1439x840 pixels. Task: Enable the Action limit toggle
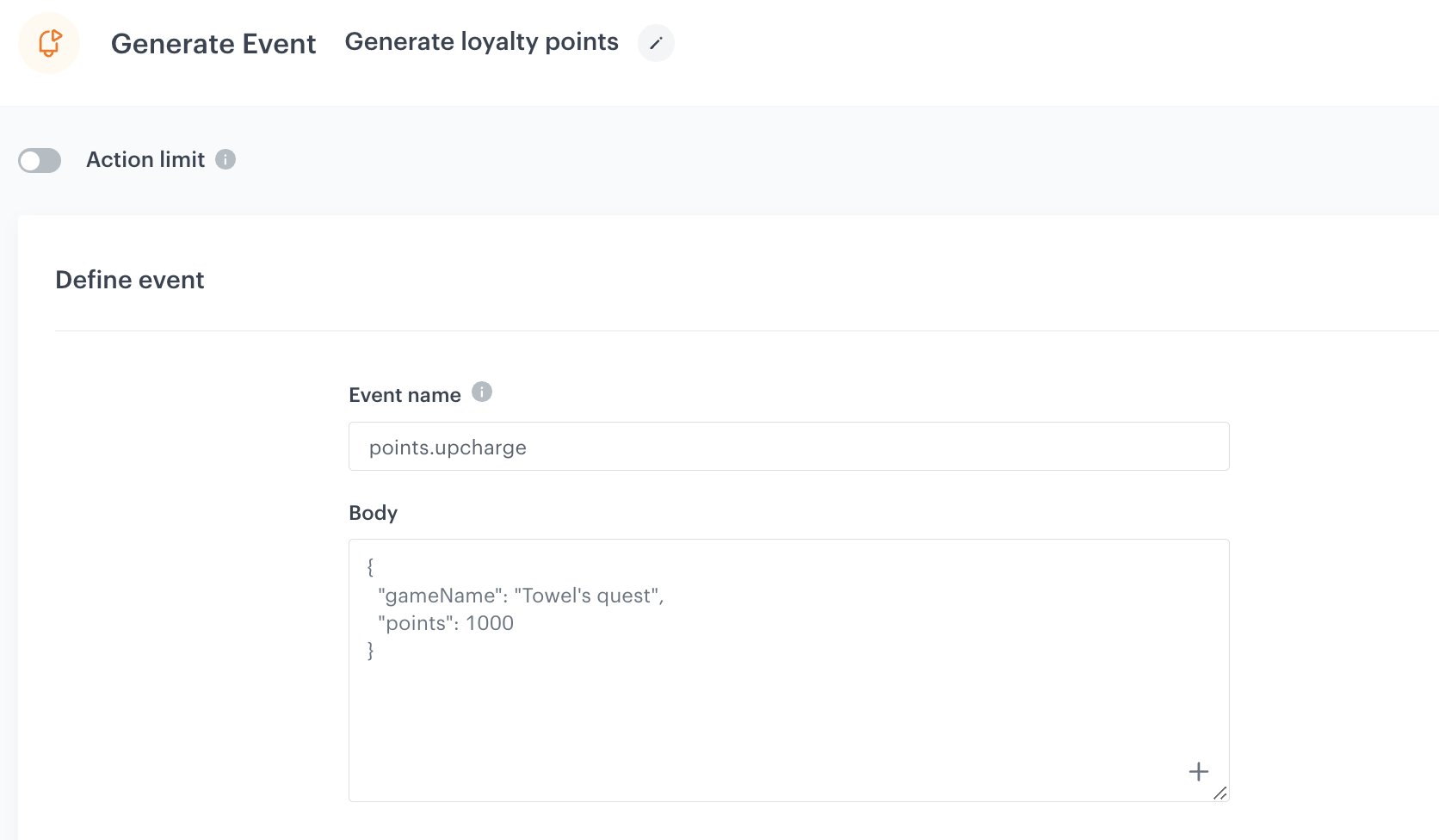40,160
